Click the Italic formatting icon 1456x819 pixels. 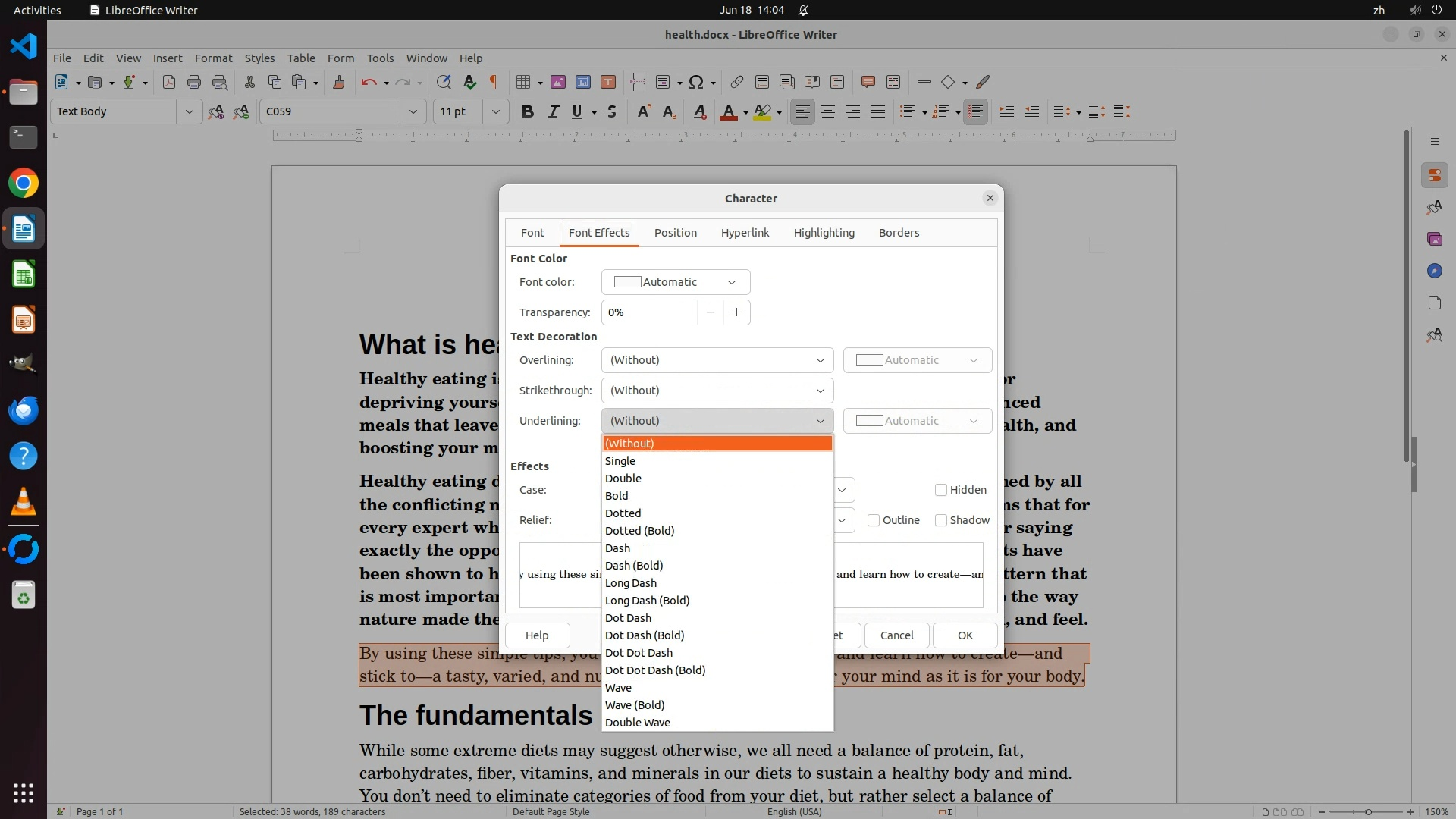tap(553, 112)
